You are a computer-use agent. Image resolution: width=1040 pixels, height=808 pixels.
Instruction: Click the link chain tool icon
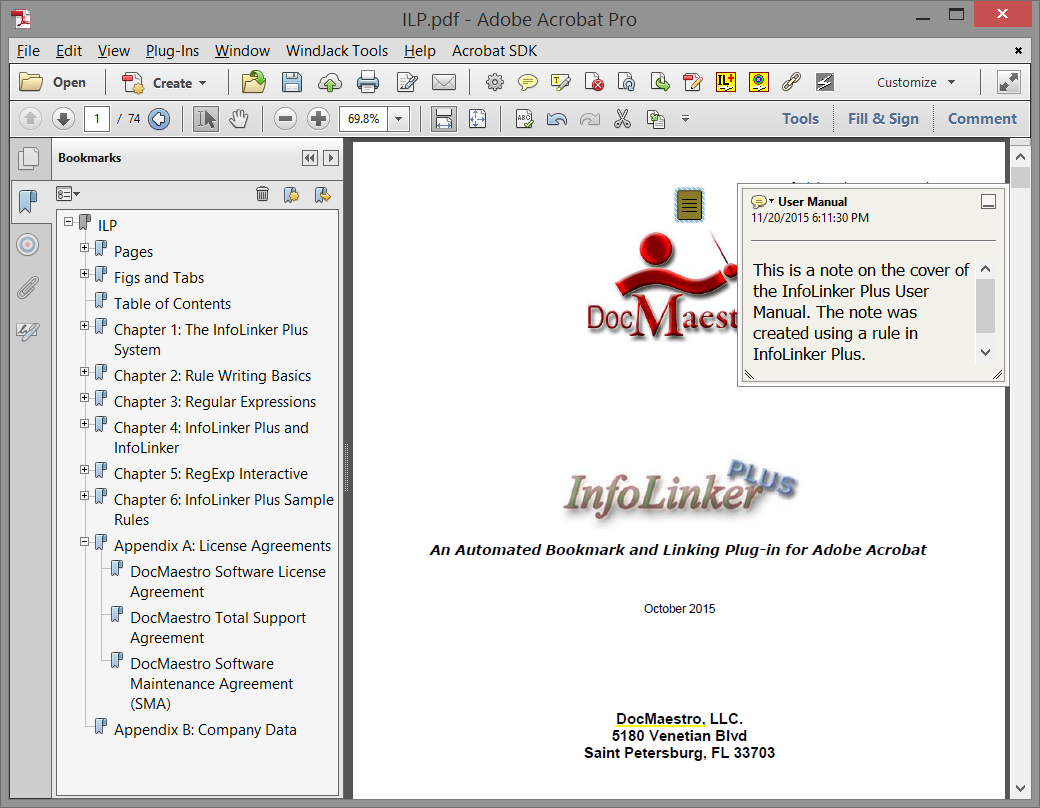(x=791, y=82)
